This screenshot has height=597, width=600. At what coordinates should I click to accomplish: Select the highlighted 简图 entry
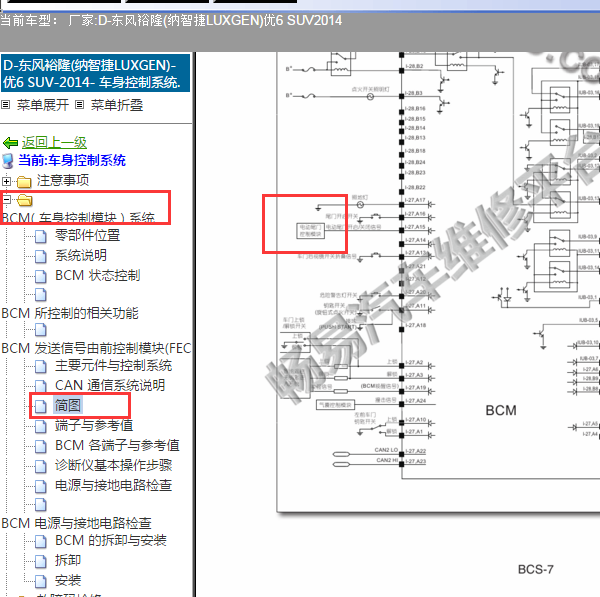click(67, 405)
